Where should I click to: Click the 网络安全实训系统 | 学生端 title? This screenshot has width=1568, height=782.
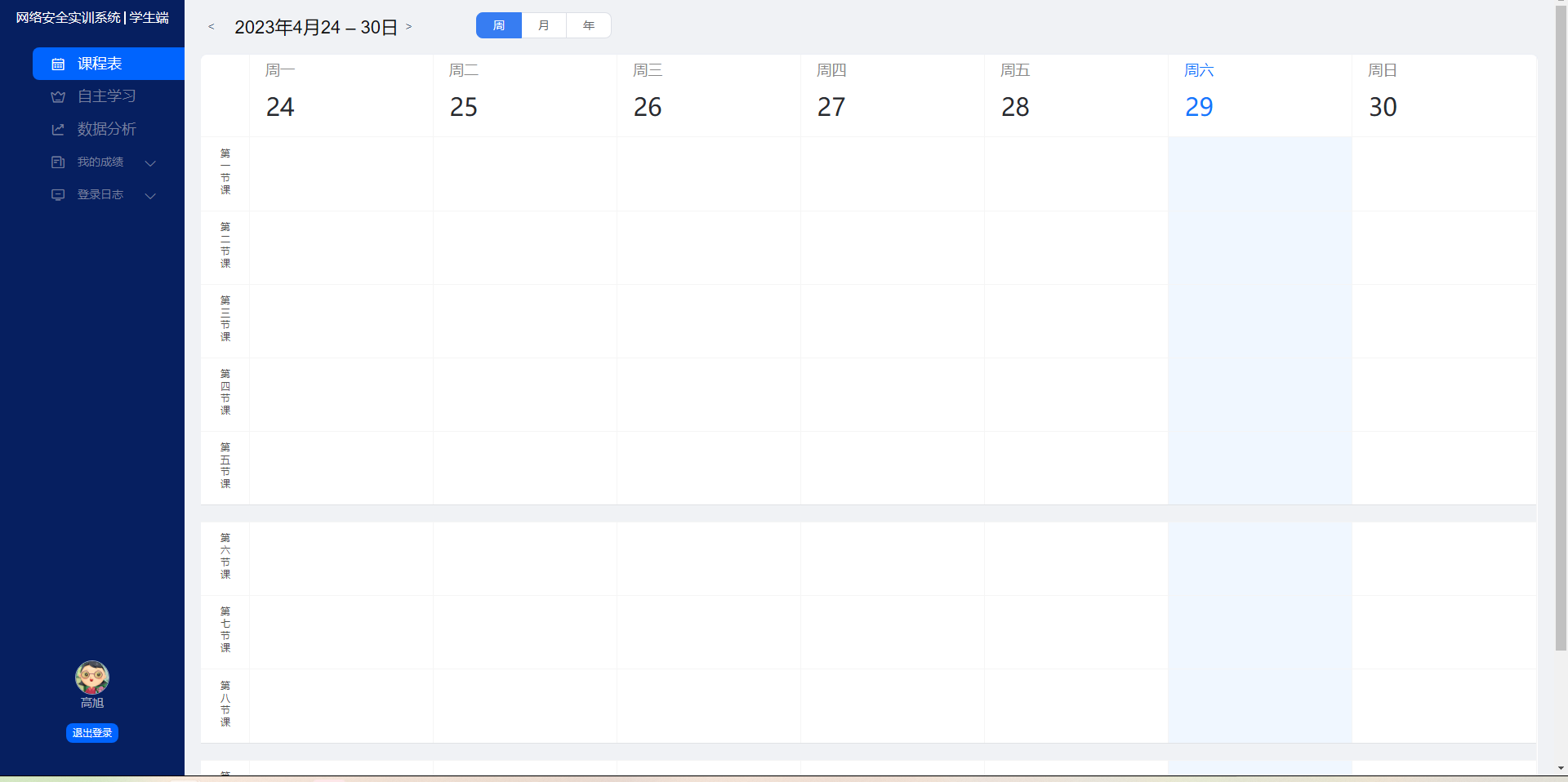pyautogui.click(x=92, y=17)
